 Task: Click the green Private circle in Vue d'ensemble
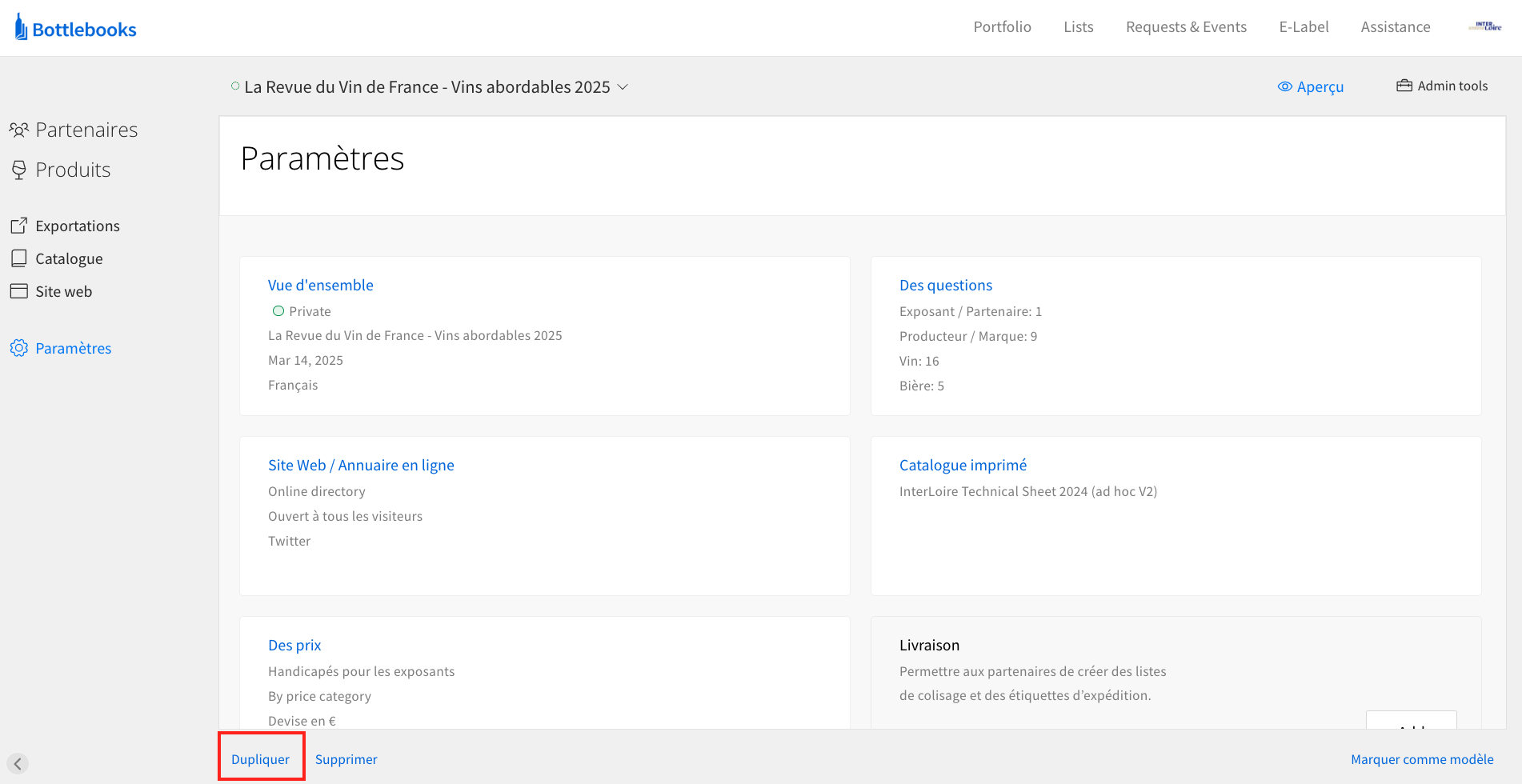(278, 311)
